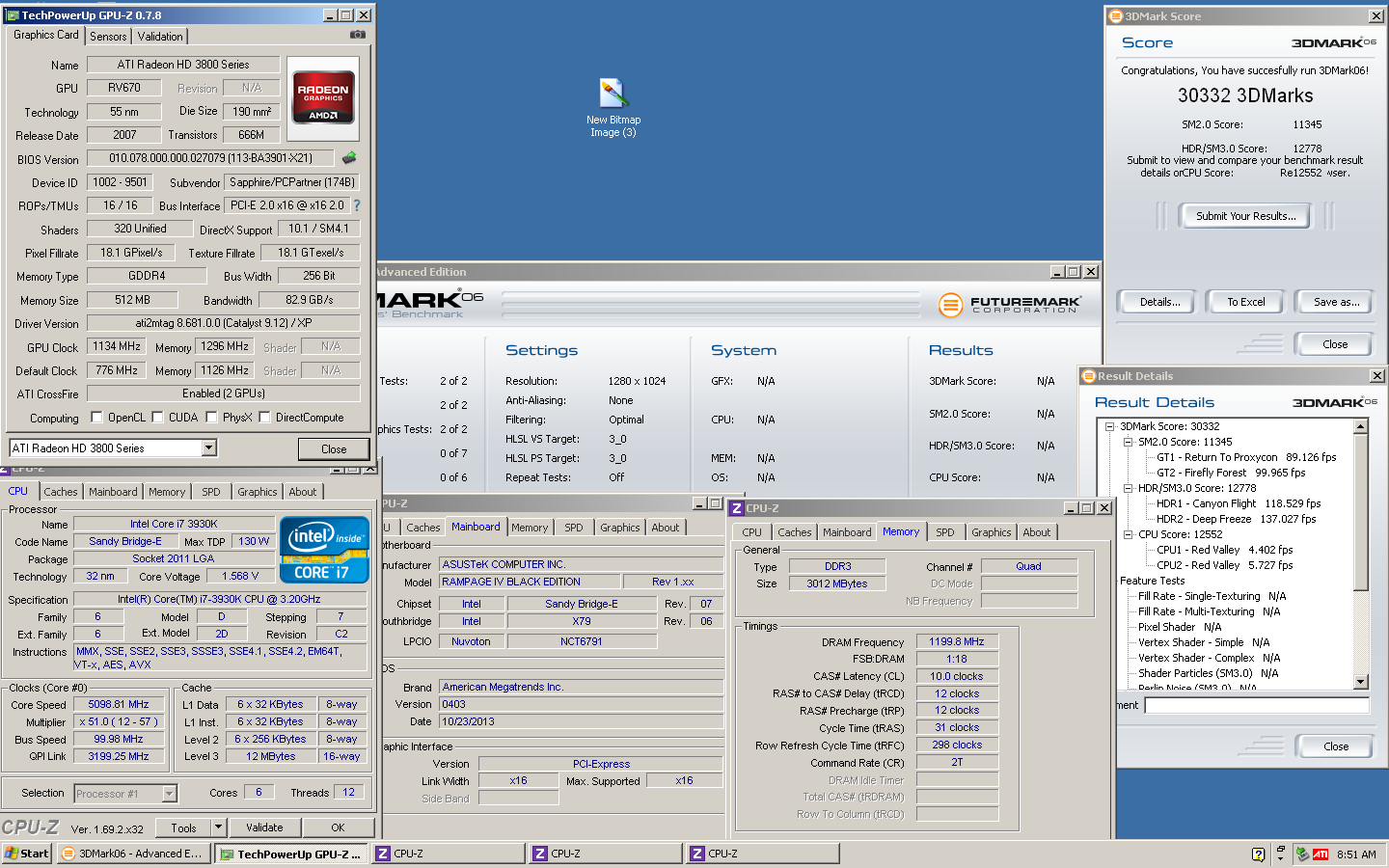Screen dimensions: 1389x868
Task: Open the SPD tab in CPU-Z Memory window
Action: point(944,532)
